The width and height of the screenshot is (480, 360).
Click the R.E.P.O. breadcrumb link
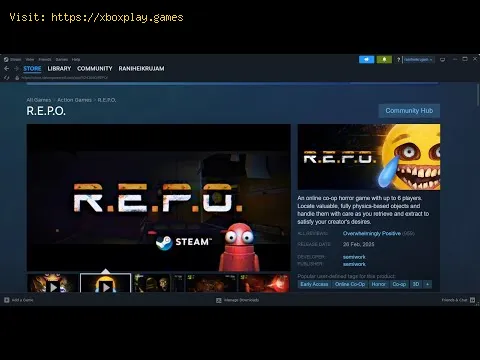(x=107, y=100)
